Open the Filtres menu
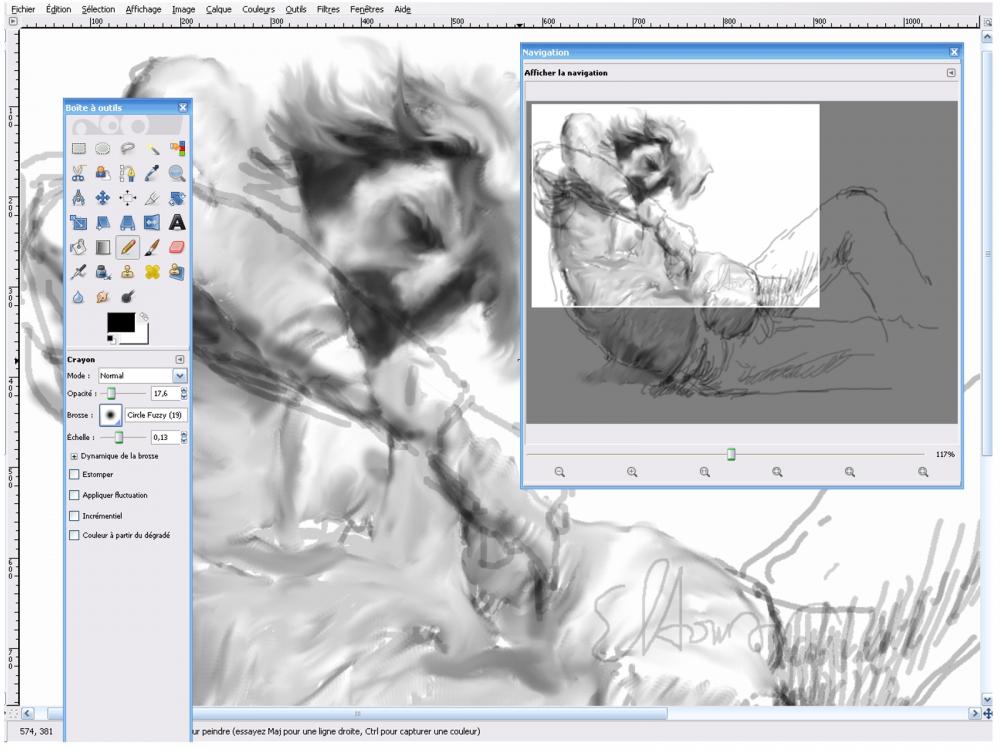This screenshot has height=750, width=1000. [327, 9]
